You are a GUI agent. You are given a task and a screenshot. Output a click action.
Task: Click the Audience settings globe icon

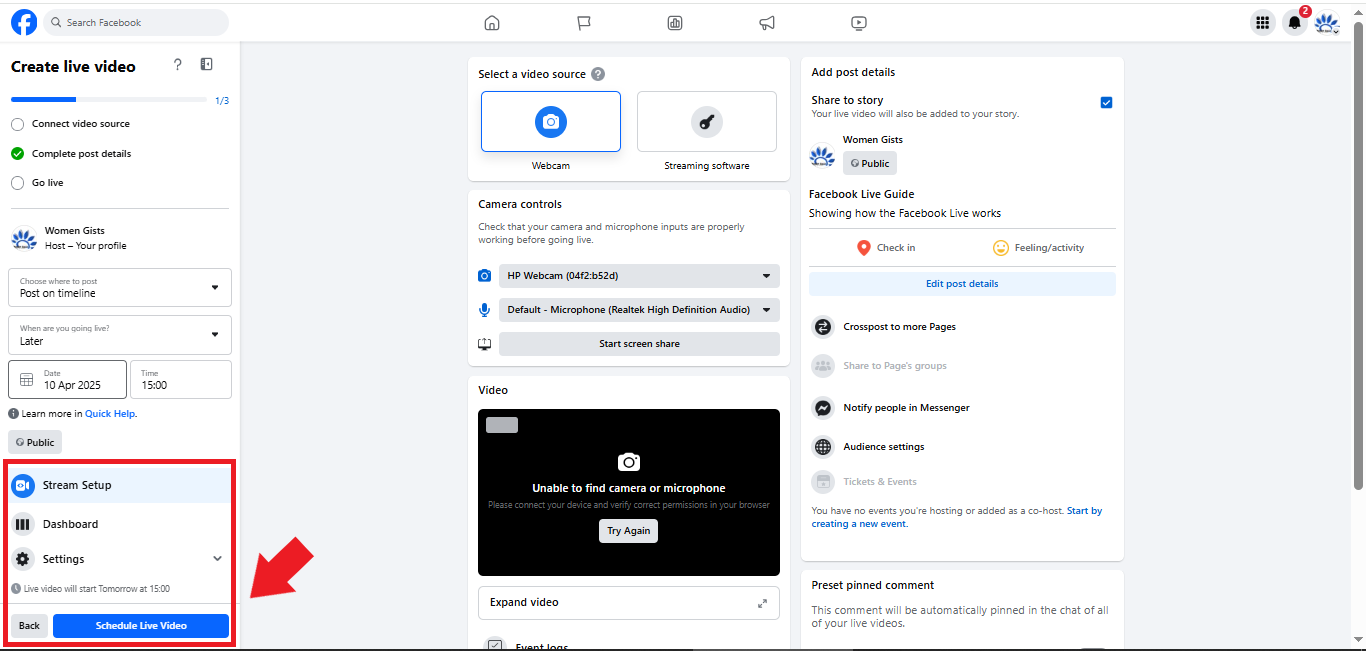point(823,447)
